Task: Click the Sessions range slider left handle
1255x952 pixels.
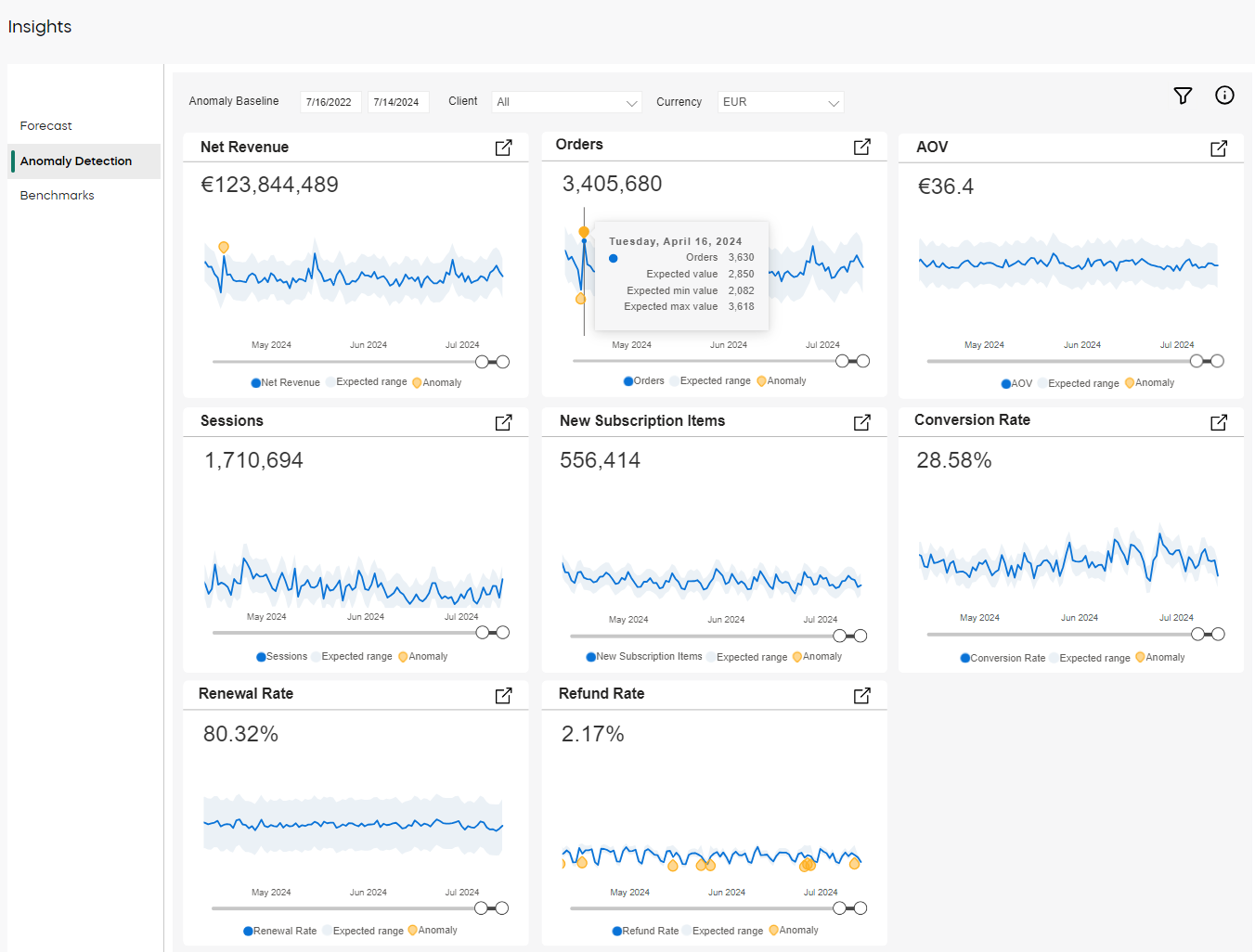Action: pyautogui.click(x=482, y=633)
